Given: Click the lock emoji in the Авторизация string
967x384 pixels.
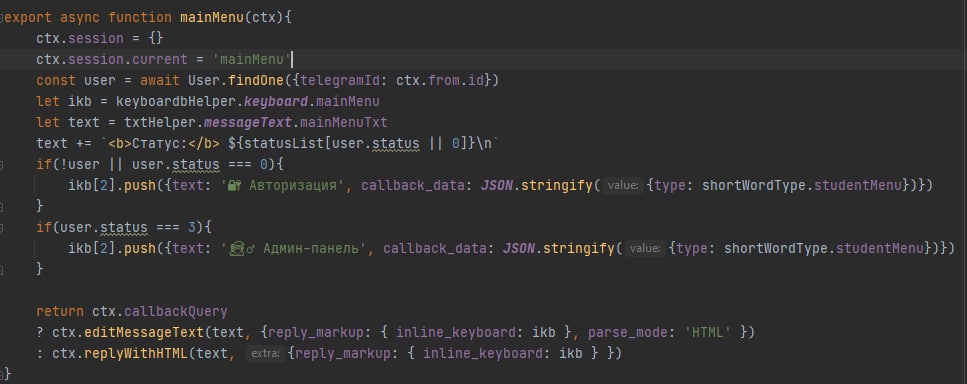Looking at the screenshot, I should [234, 185].
